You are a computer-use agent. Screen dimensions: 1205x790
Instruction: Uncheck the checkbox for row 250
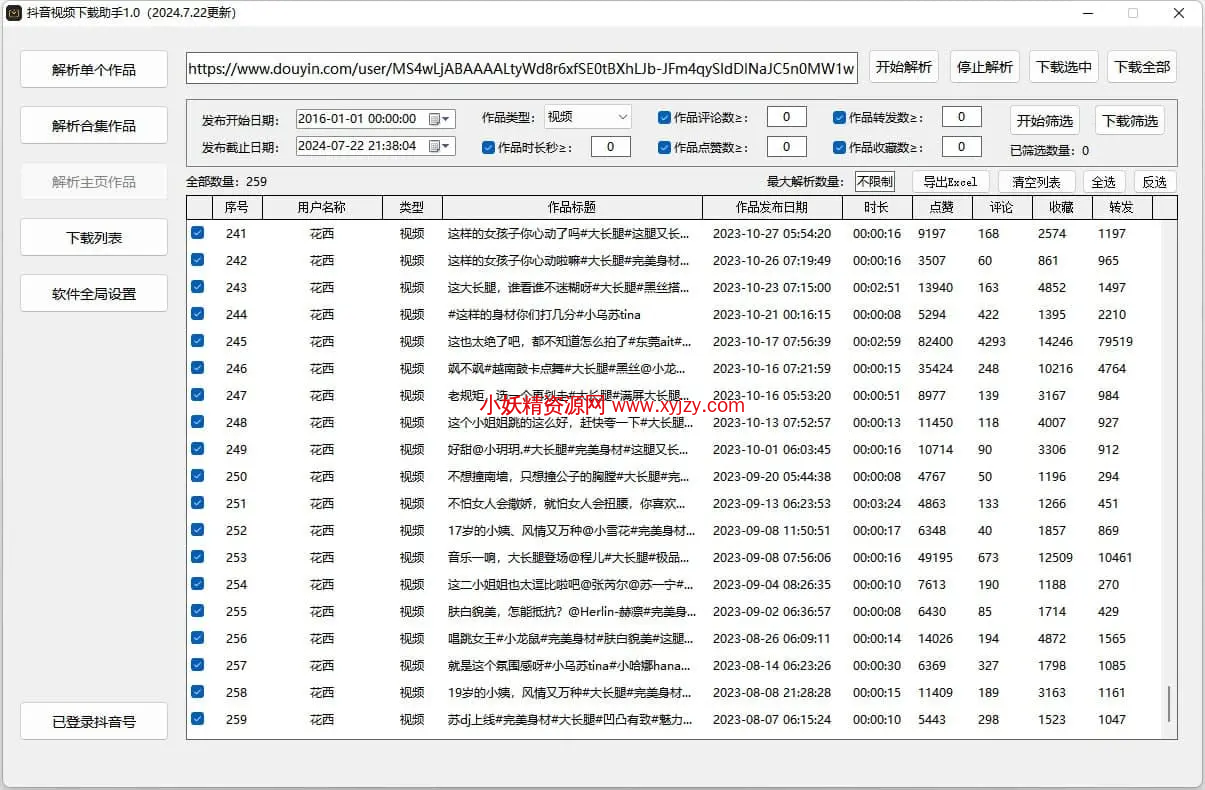(198, 476)
